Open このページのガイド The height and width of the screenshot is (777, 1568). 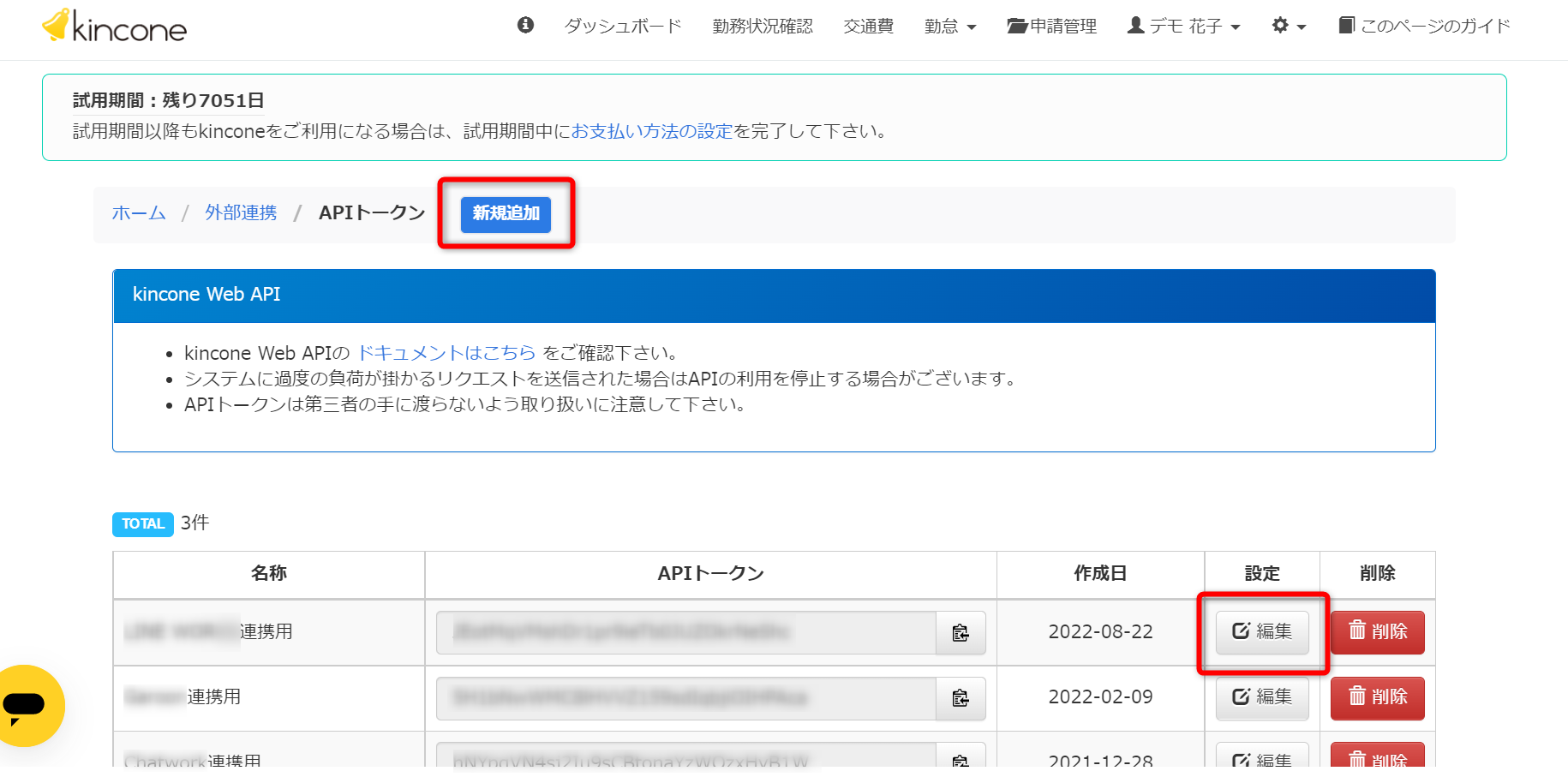[x=1424, y=27]
